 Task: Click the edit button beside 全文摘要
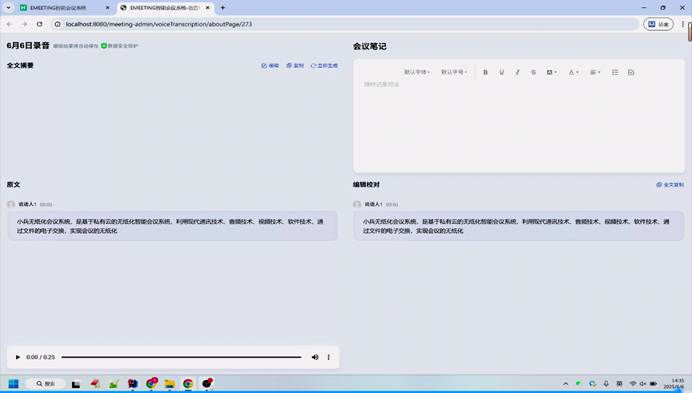pyautogui.click(x=270, y=65)
